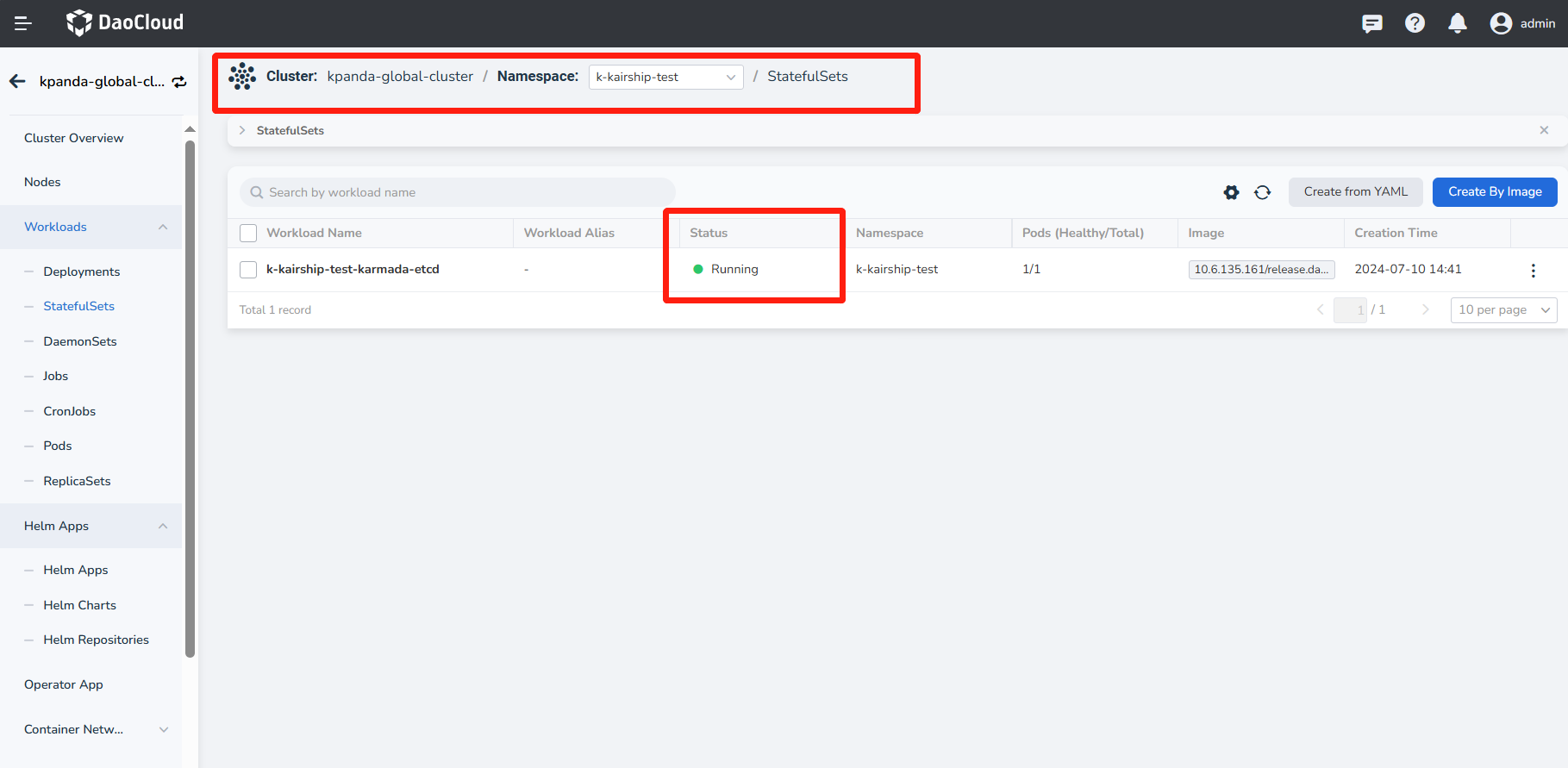Select the k-kairship-test-karmada-etcd row checkbox
The width and height of the screenshot is (1568, 768).
coord(248,270)
